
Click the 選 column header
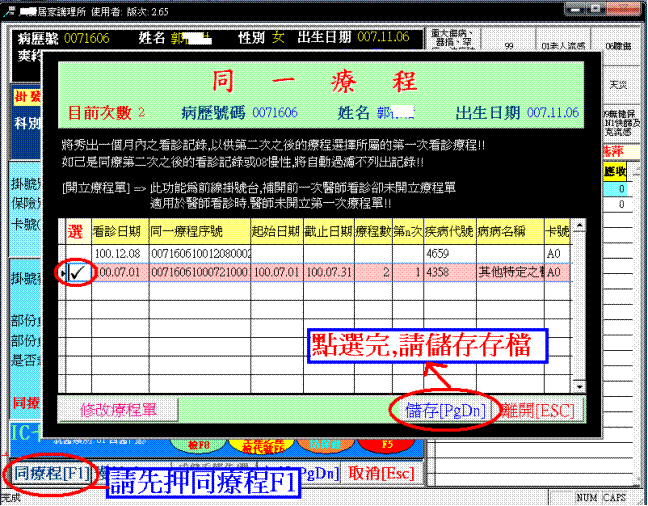(77, 233)
